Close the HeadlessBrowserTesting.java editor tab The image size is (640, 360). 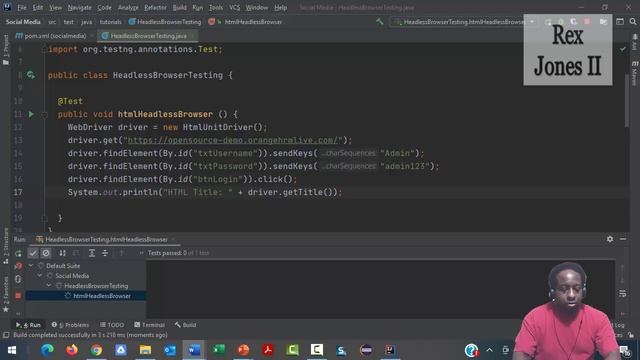click(192, 36)
